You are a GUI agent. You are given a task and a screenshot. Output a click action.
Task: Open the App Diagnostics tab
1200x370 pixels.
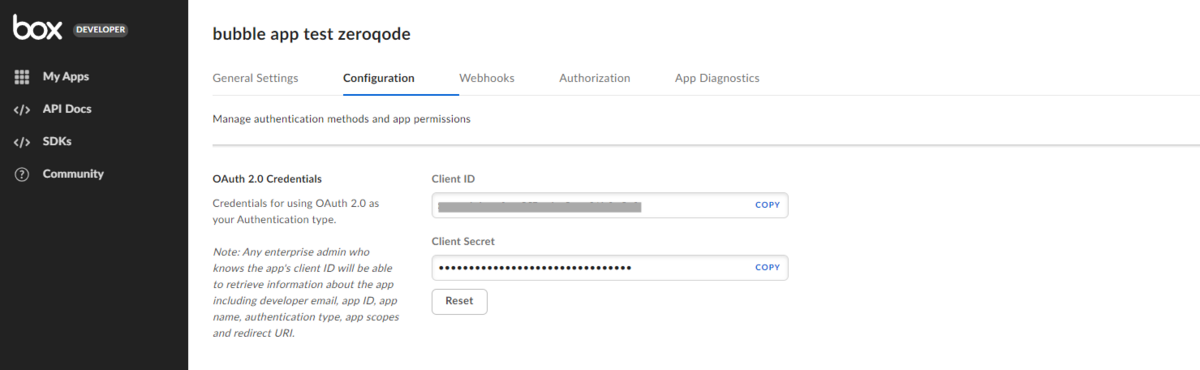pos(717,78)
